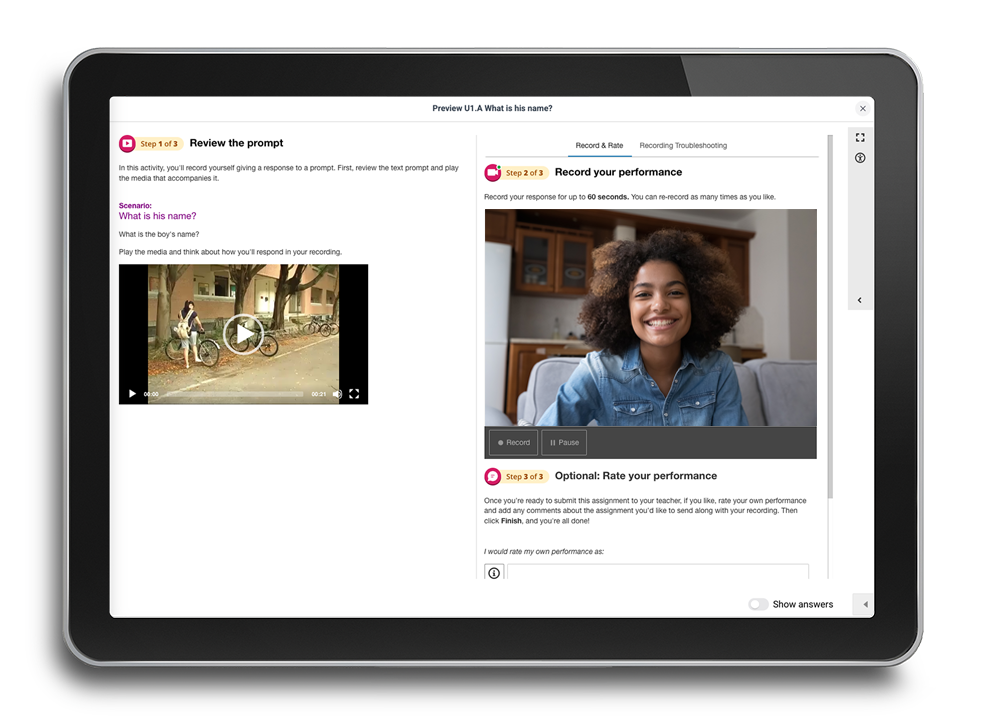Image resolution: width=985 pixels, height=720 pixels.
Task: Collapse the right panel using the chevron
Action: [860, 300]
